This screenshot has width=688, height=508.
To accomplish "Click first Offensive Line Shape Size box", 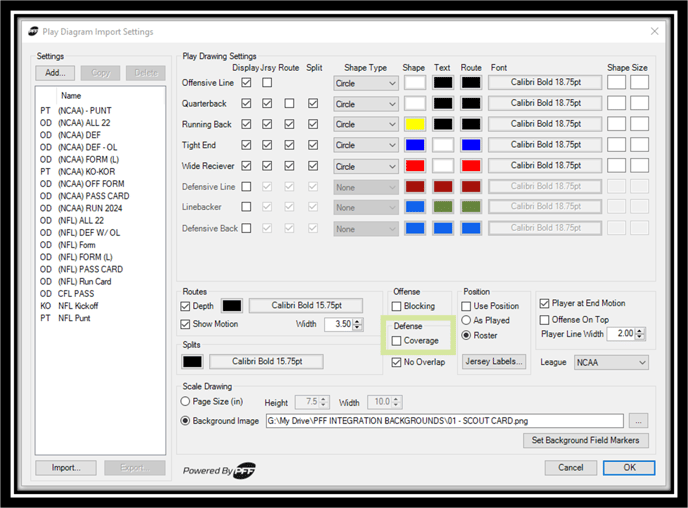I will pos(616,82).
